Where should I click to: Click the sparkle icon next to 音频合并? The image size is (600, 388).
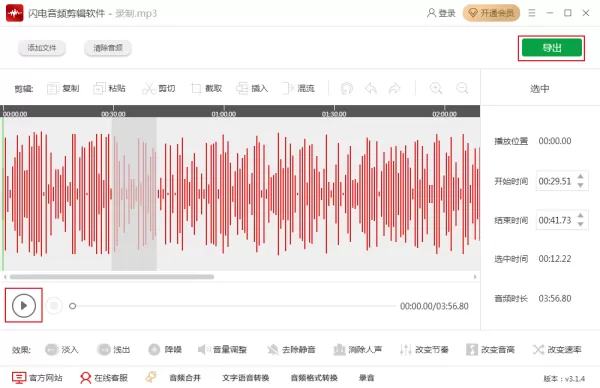tap(151, 377)
